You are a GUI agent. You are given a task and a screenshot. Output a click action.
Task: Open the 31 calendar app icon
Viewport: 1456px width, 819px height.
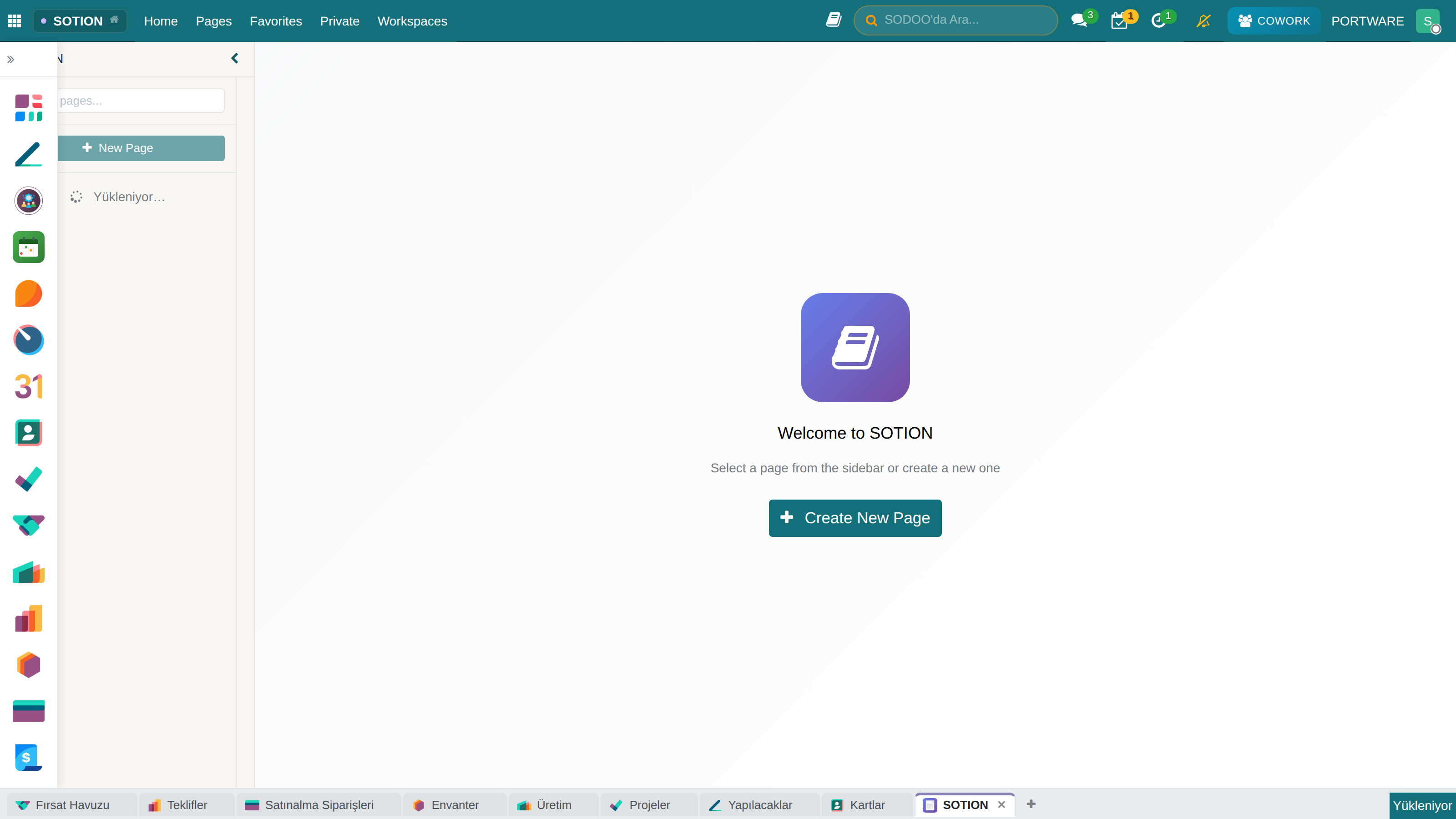pyautogui.click(x=29, y=387)
